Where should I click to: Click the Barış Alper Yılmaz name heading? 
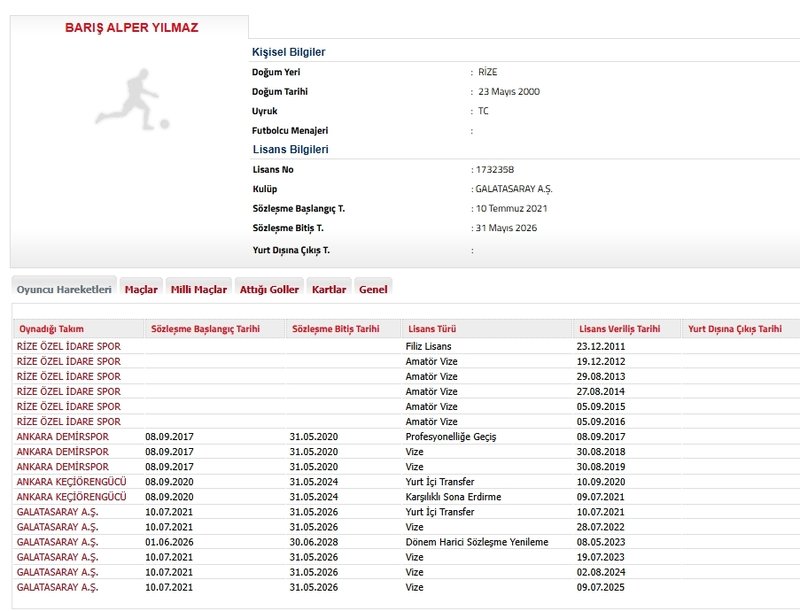pos(132,28)
